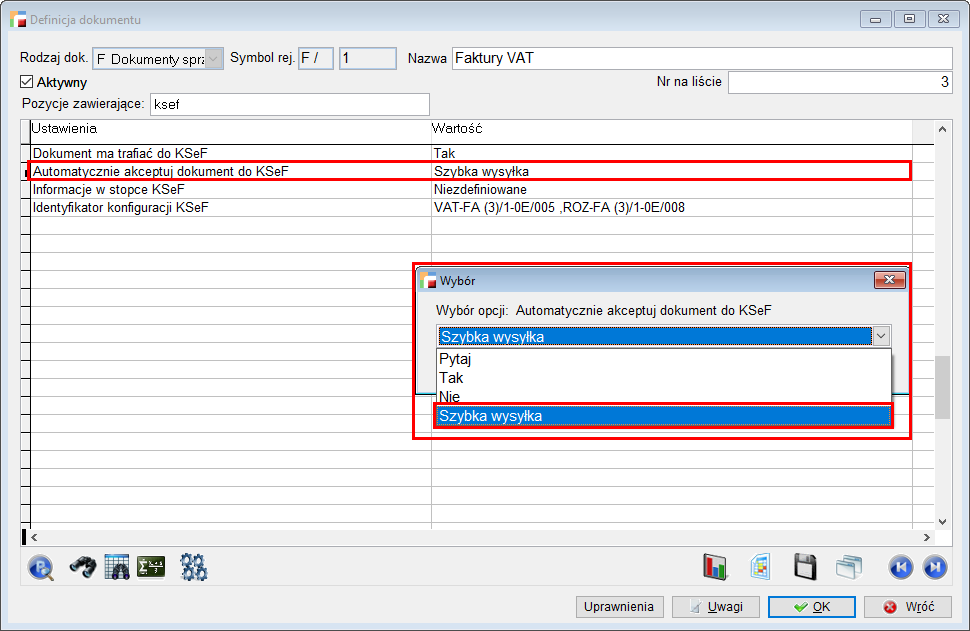Open the Wybór opcji combo box arrow
This screenshot has width=970, height=631.
(880, 337)
